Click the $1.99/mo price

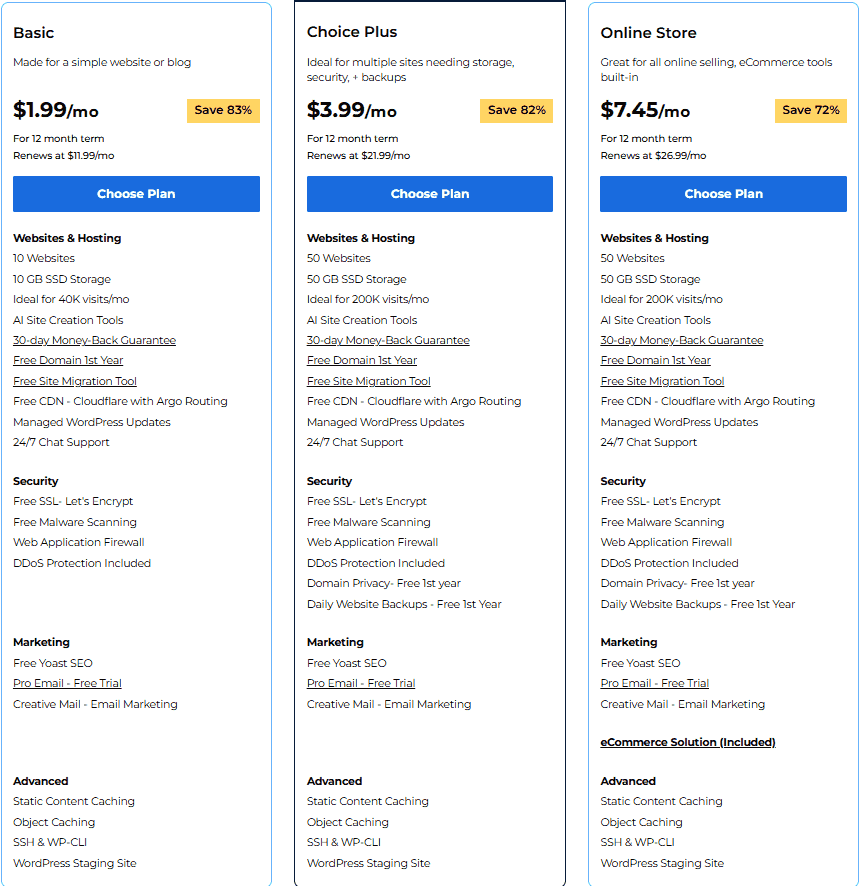[56, 110]
